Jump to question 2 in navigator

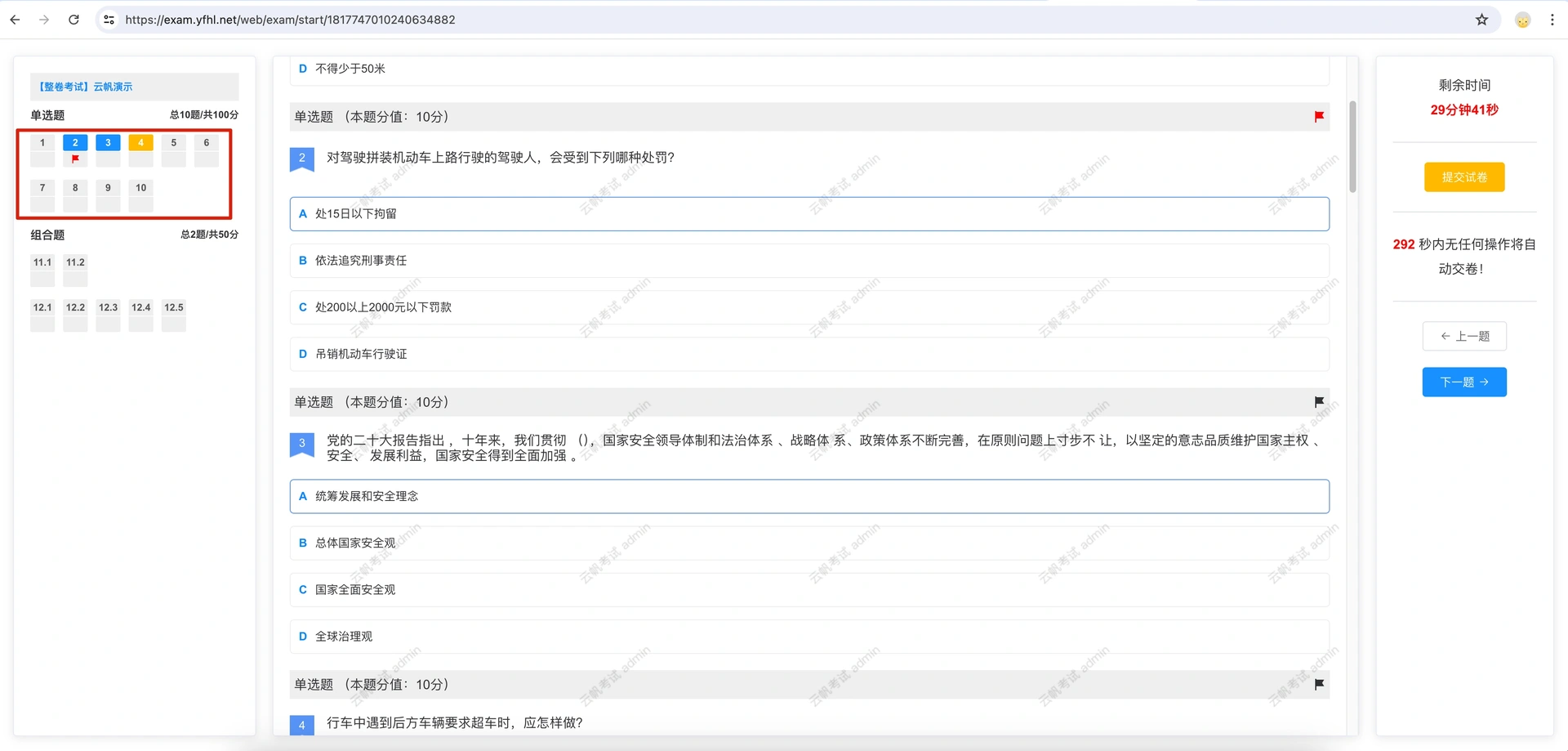click(75, 150)
